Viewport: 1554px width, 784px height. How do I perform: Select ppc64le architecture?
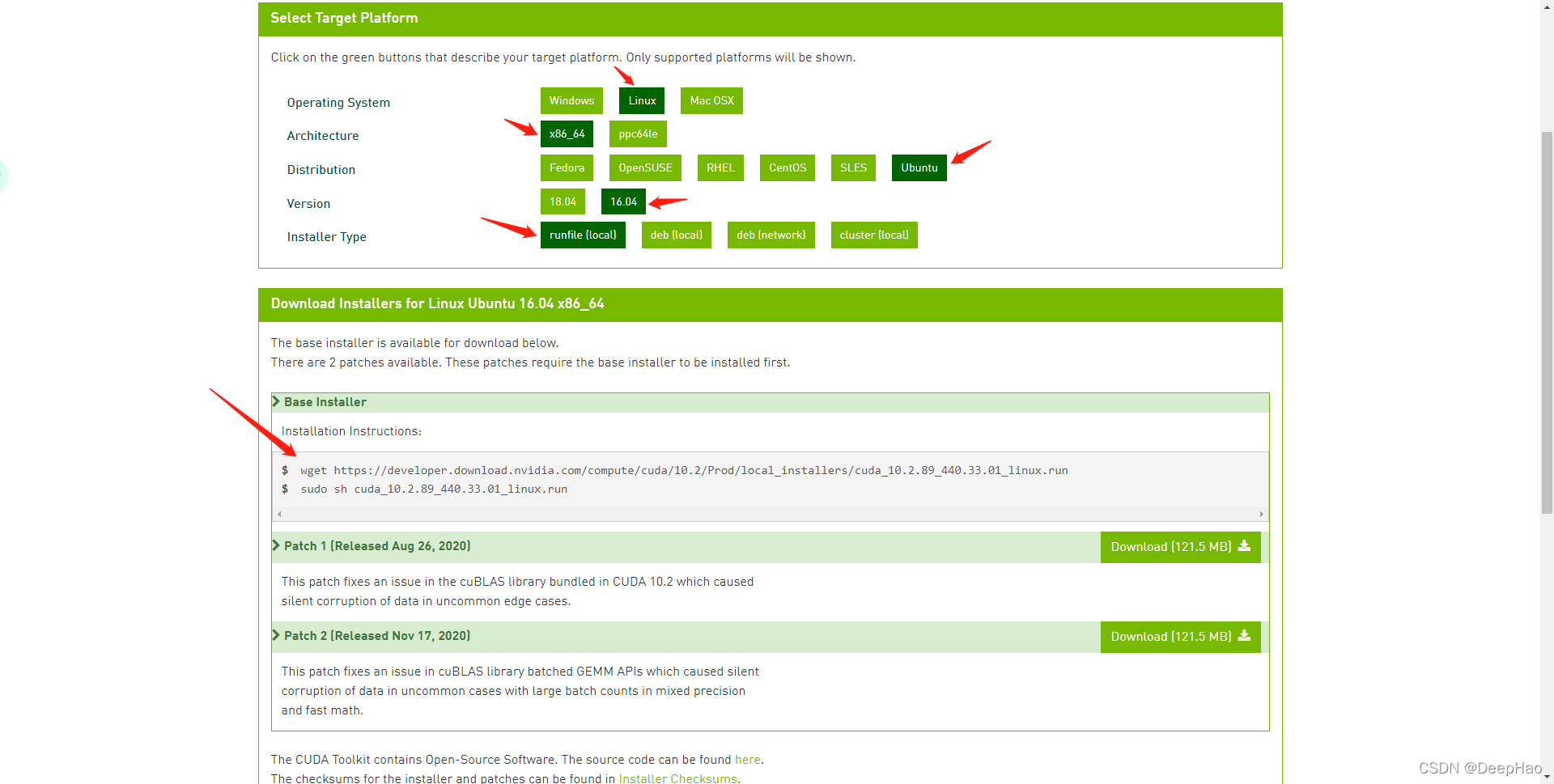click(x=638, y=134)
